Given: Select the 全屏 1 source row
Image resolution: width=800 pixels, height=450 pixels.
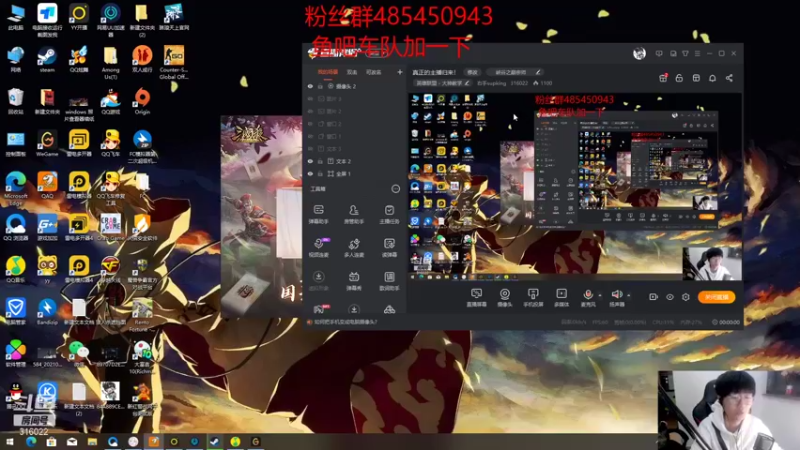Looking at the screenshot, I should tap(355, 174).
